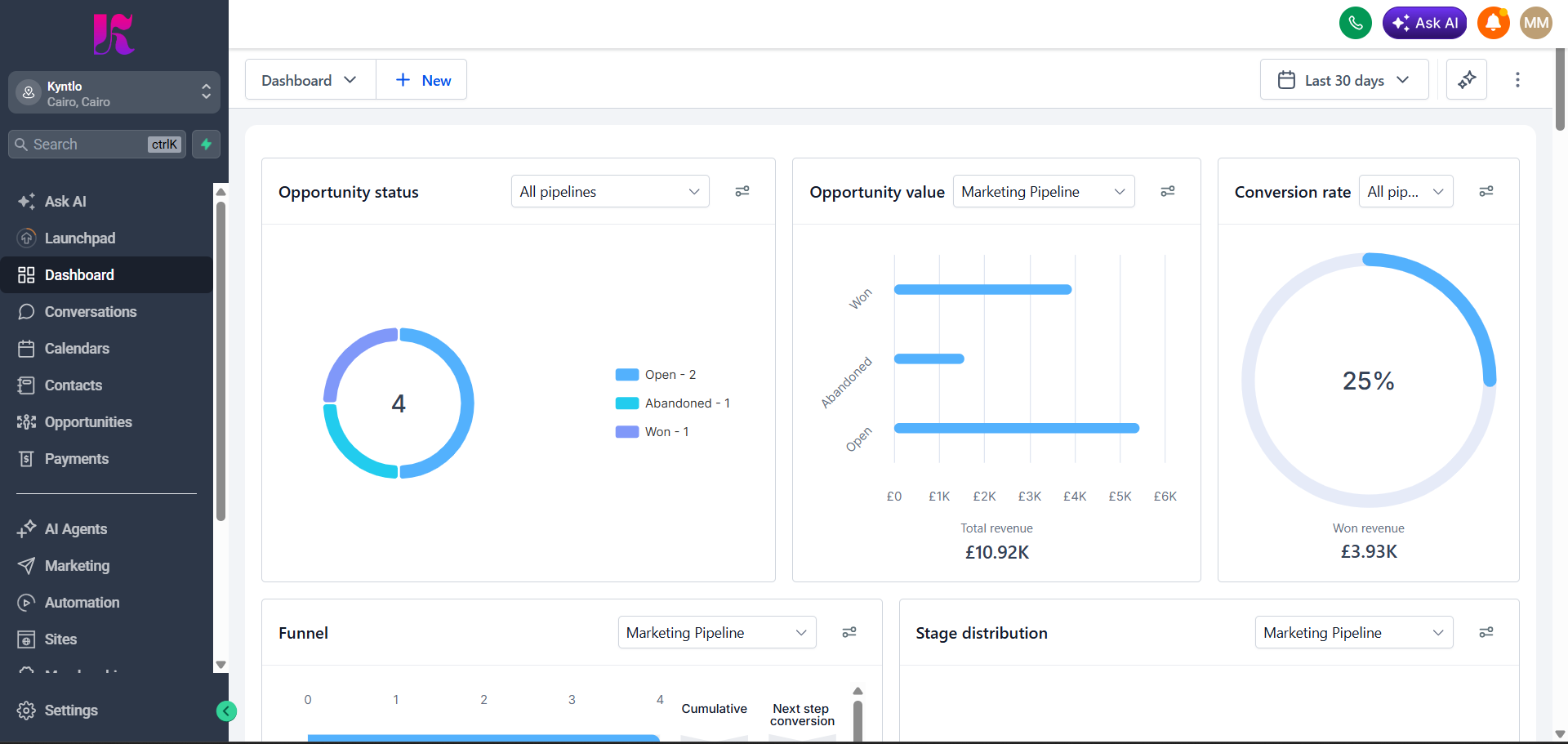The width and height of the screenshot is (1568, 744).
Task: Click the 25% conversion rate value
Action: point(1369,381)
